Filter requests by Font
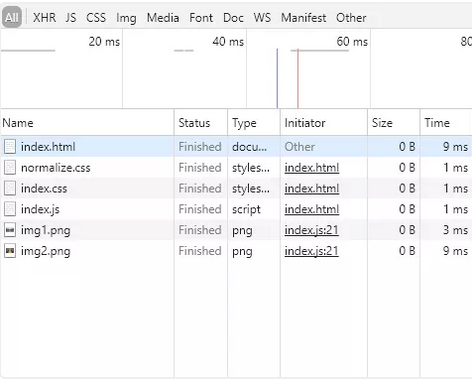 (201, 17)
